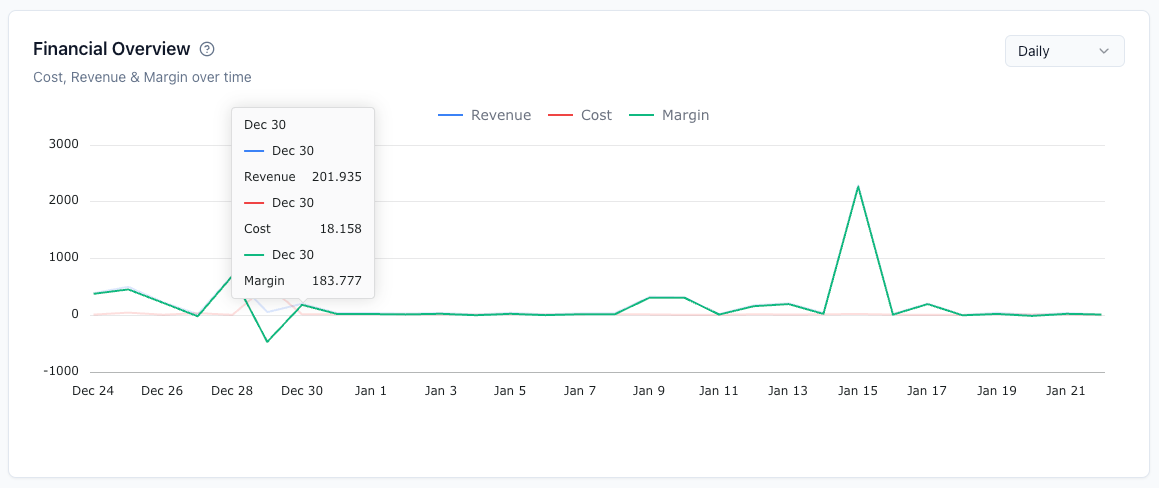Click the Revenue value 201.935 in tooltip
The image size is (1159, 488).
pos(341,177)
